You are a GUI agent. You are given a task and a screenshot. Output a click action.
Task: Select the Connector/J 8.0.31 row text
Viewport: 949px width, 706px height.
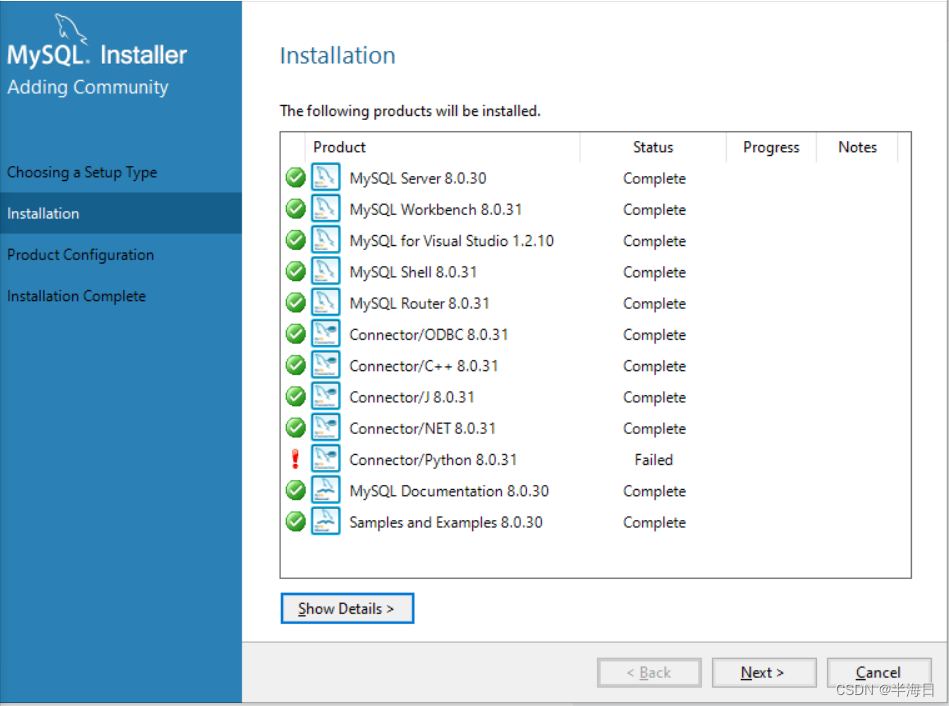pos(412,397)
